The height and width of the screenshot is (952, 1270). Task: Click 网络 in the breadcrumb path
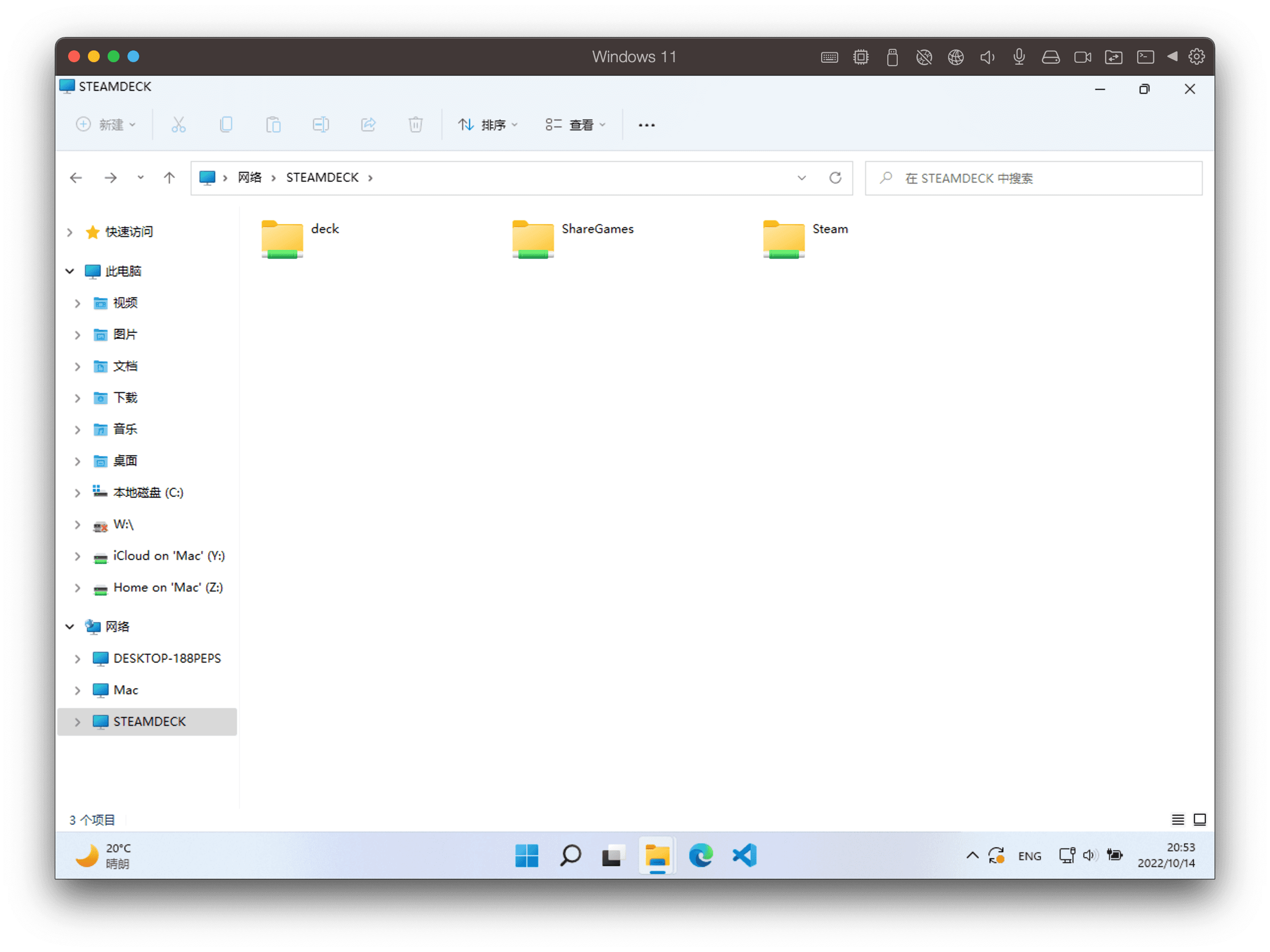250,178
